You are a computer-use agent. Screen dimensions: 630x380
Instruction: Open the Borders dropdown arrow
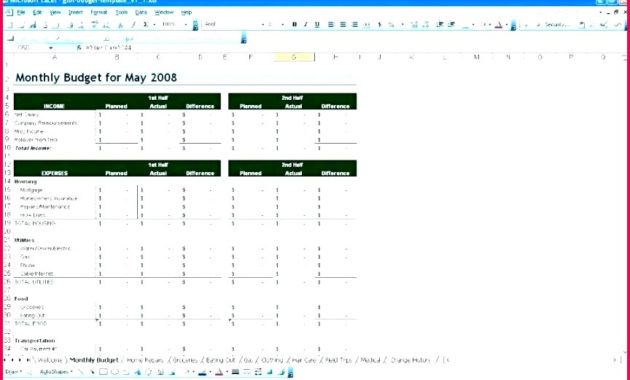473,25
